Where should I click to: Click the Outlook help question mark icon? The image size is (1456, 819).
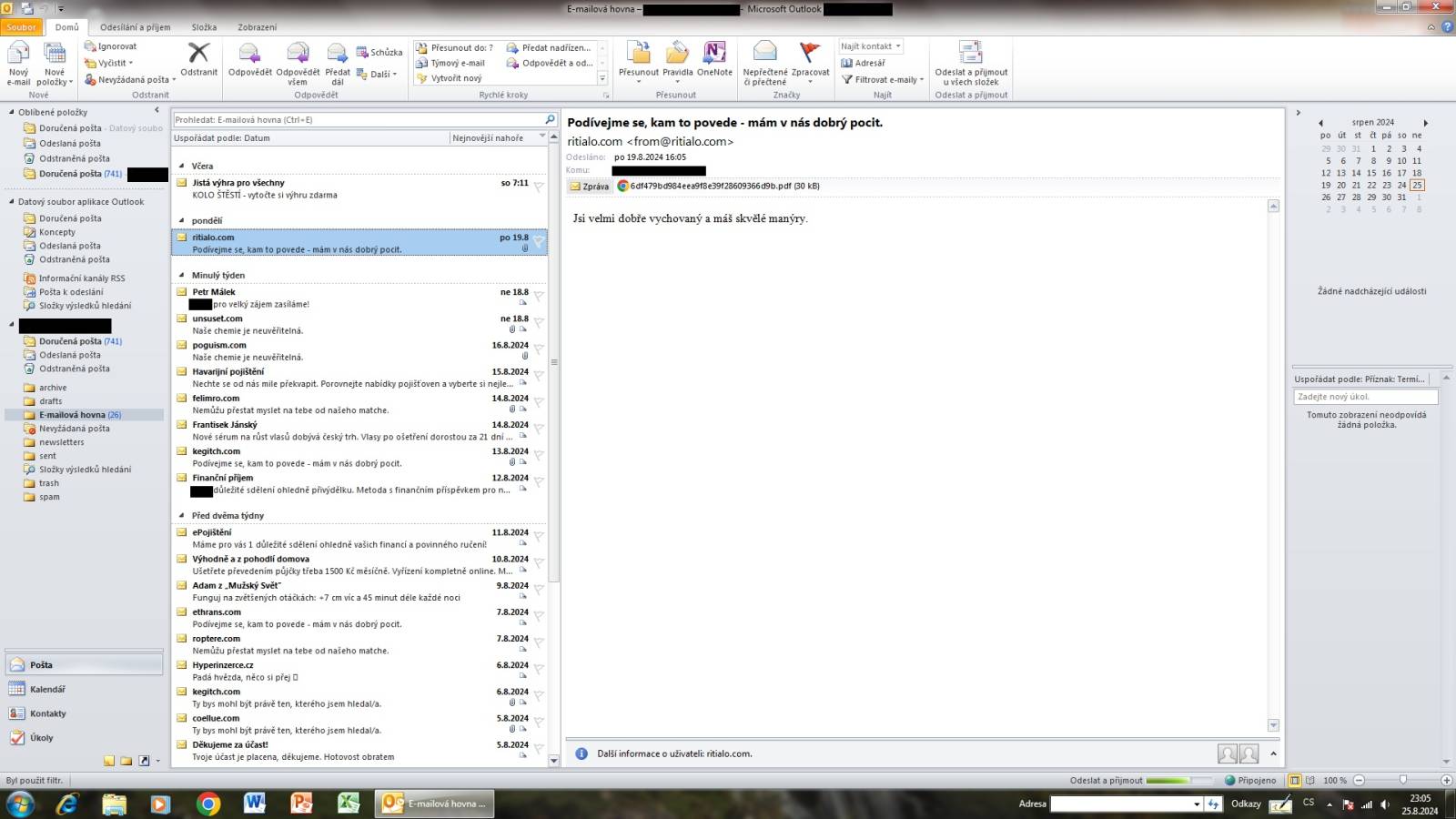1448,26
